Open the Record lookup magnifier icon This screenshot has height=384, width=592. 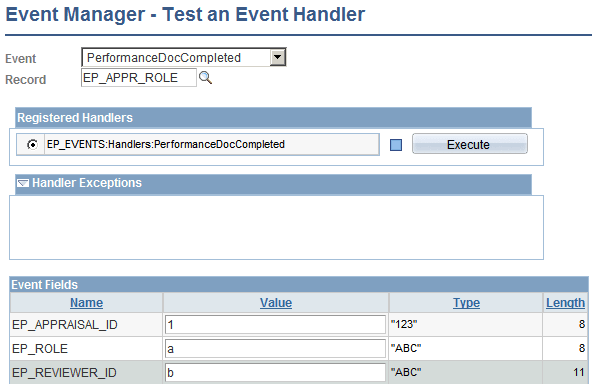click(x=205, y=77)
